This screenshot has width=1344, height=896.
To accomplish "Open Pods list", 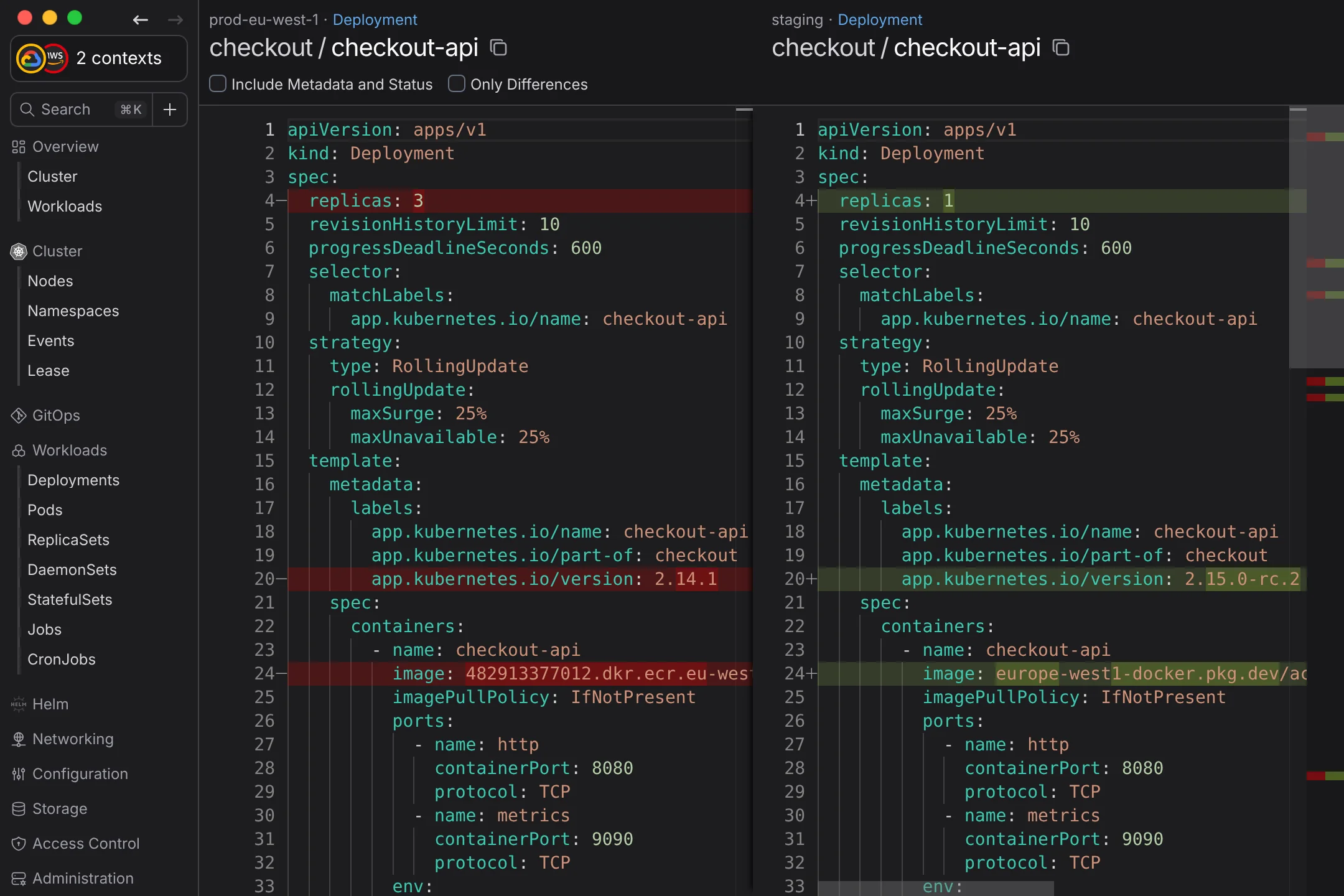I will (45, 510).
